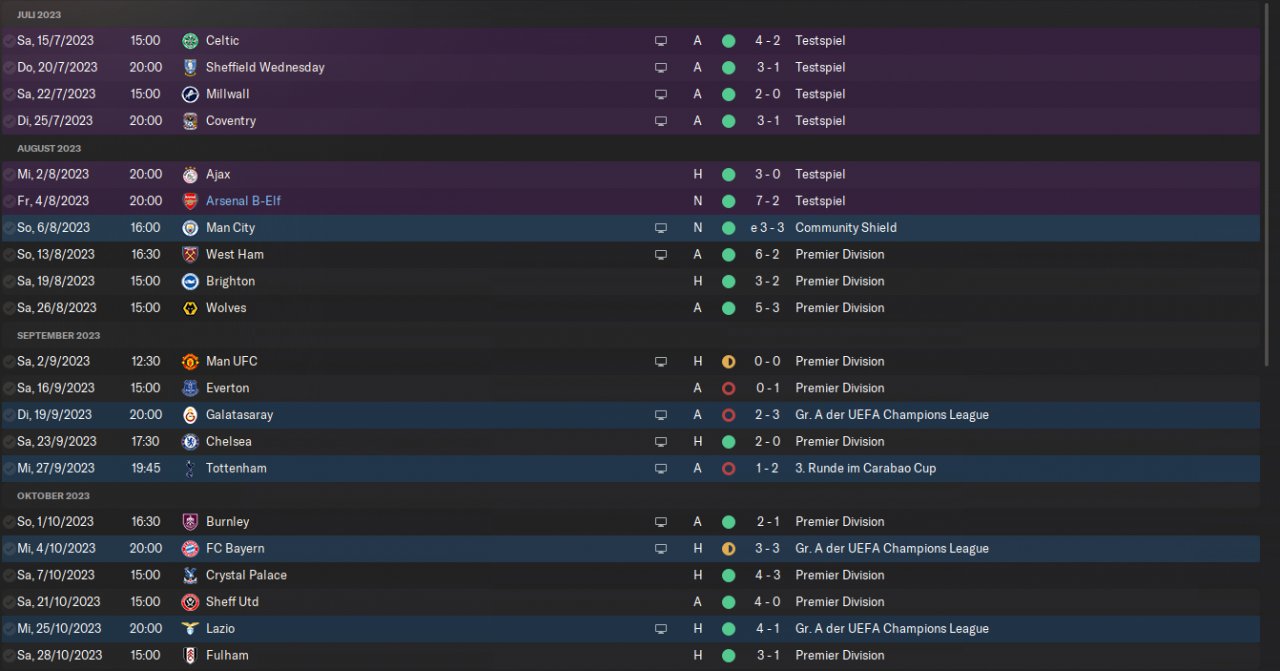Click the green win indicator for West Ham
Viewport: 1280px width, 671px height.
coord(728,255)
